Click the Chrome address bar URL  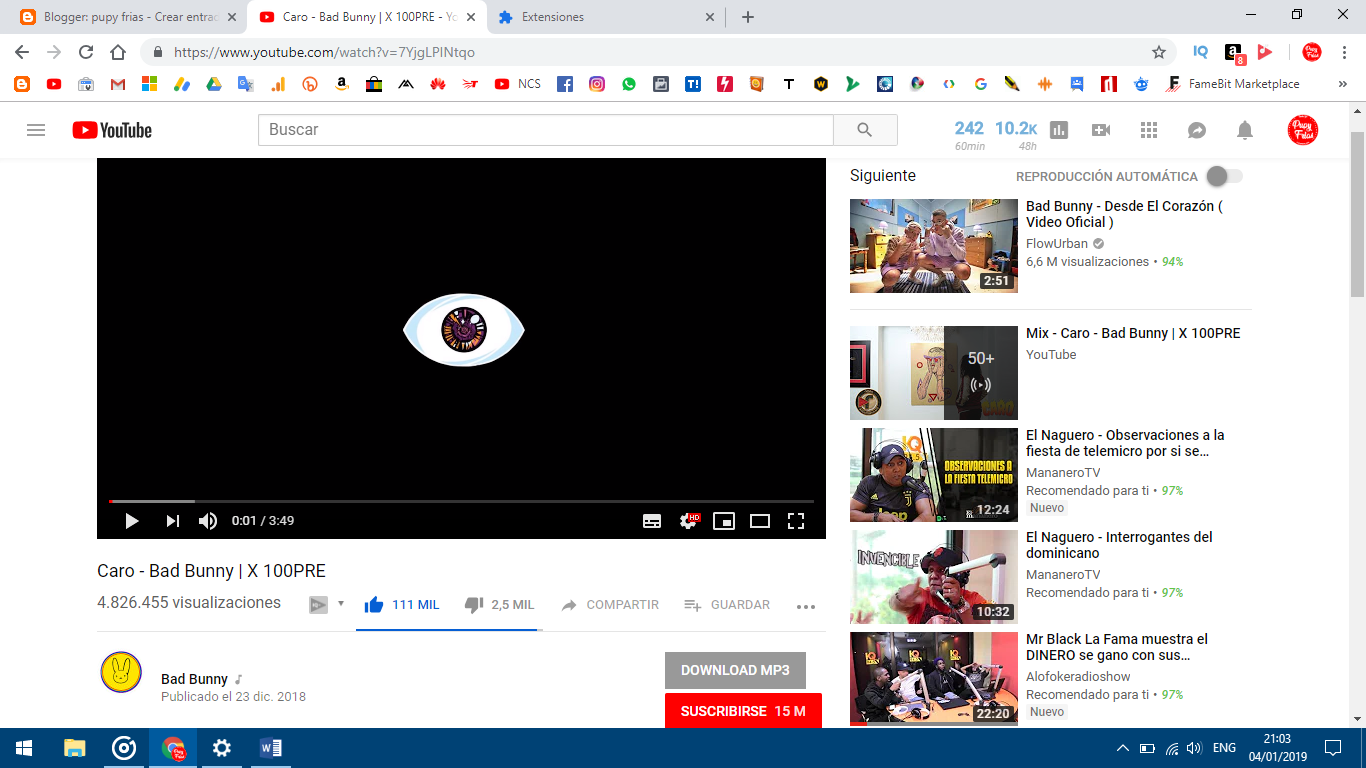[x=324, y=52]
